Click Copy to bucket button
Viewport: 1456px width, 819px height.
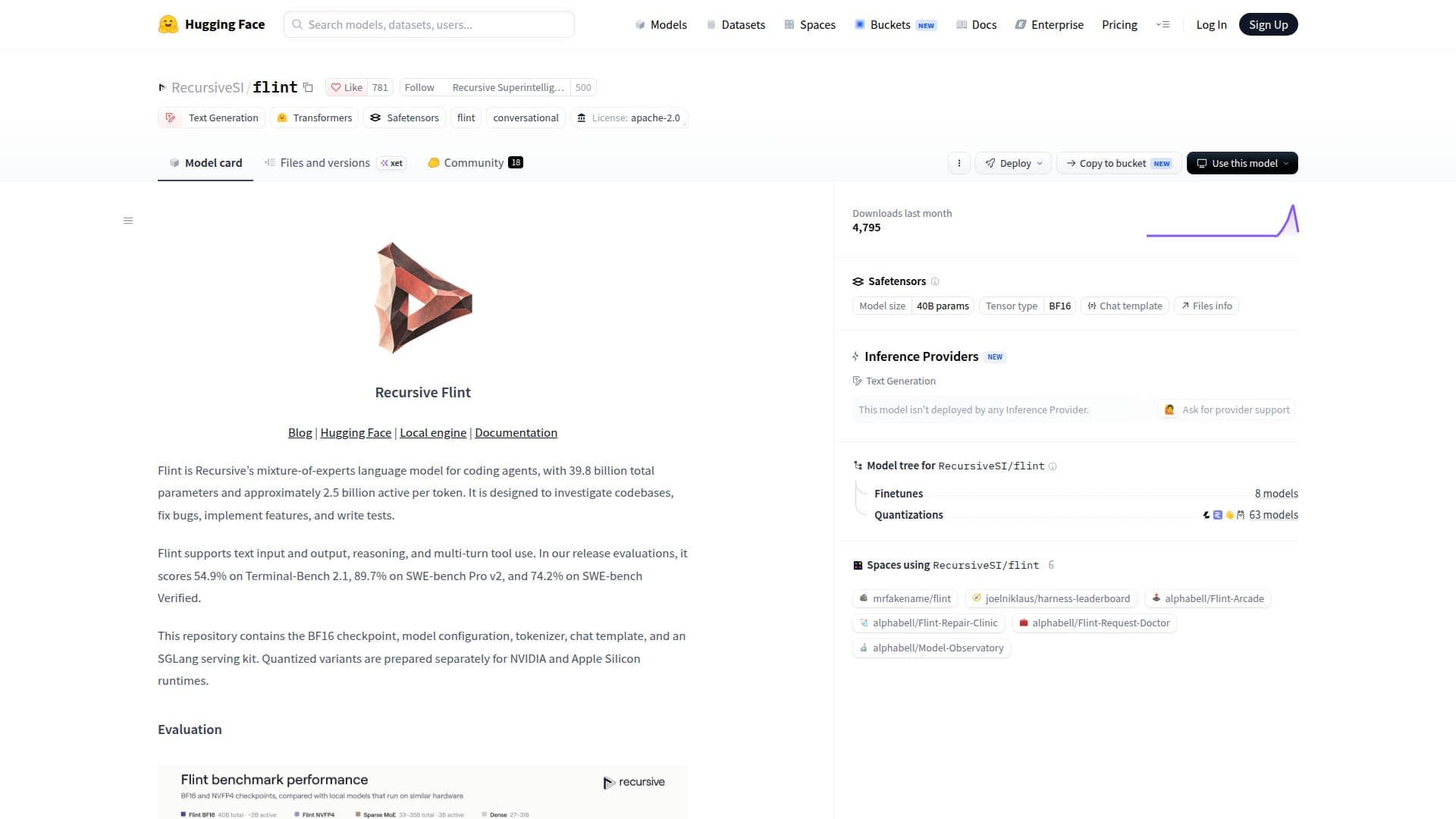pos(1119,163)
